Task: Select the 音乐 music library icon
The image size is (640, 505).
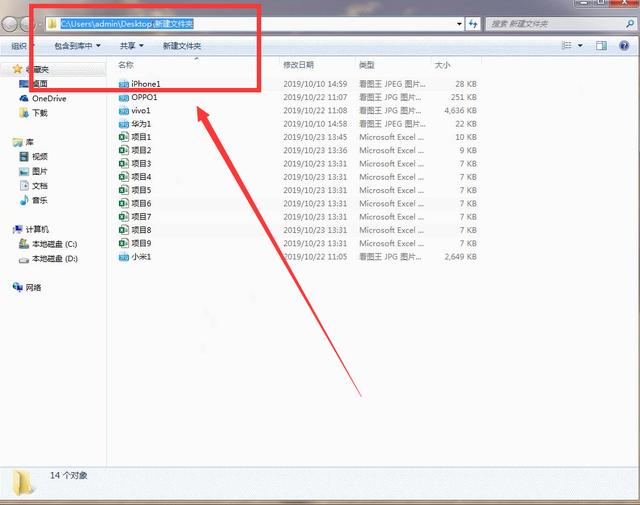Action: (24, 201)
